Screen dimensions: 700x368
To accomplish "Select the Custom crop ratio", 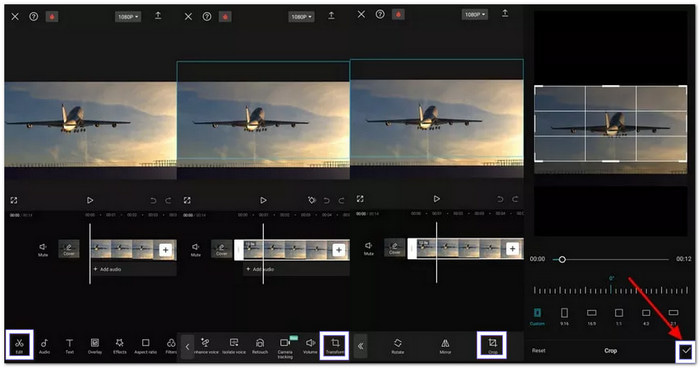I will [x=537, y=316].
